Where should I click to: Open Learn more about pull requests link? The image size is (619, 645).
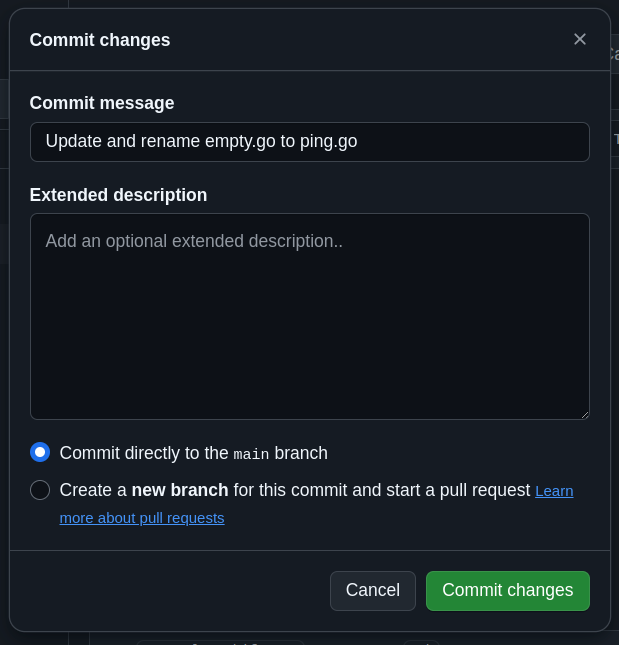tap(554, 491)
